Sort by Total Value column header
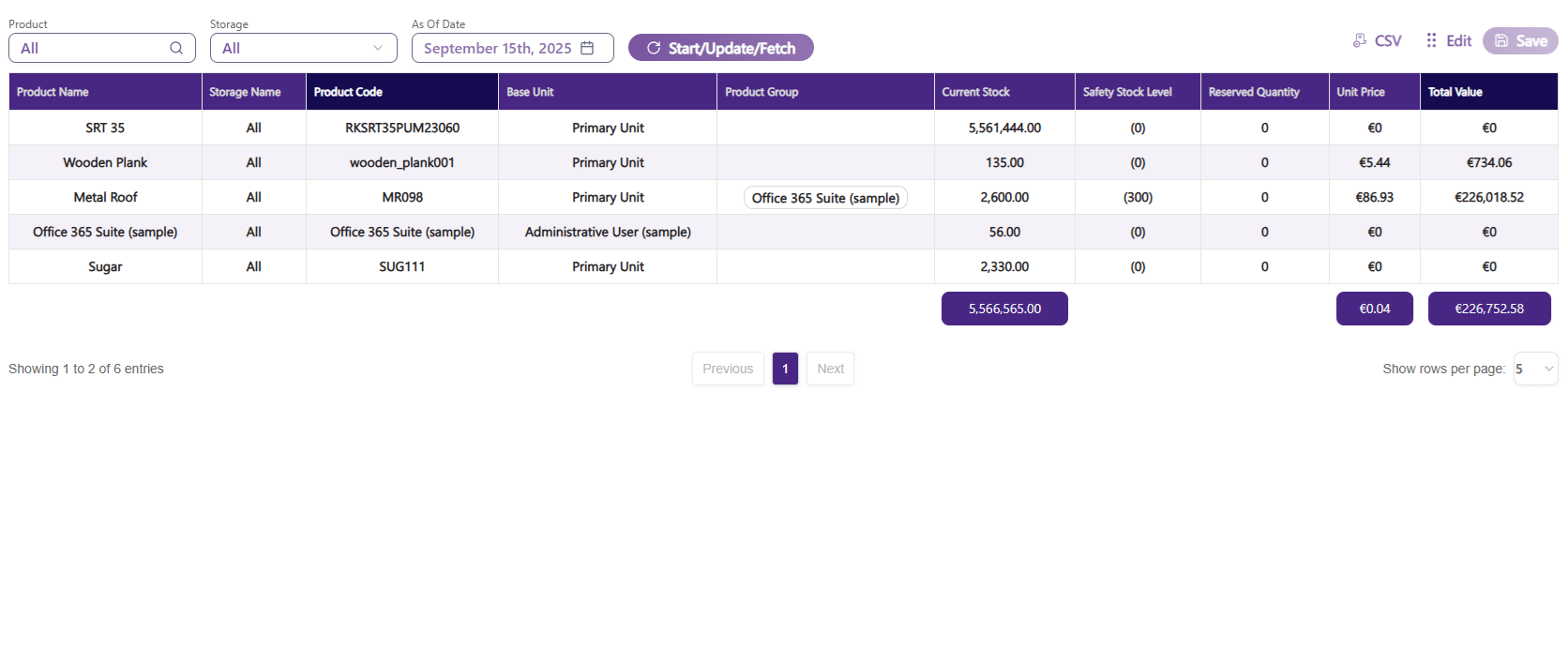The height and width of the screenshot is (664, 1568). pos(1455,92)
